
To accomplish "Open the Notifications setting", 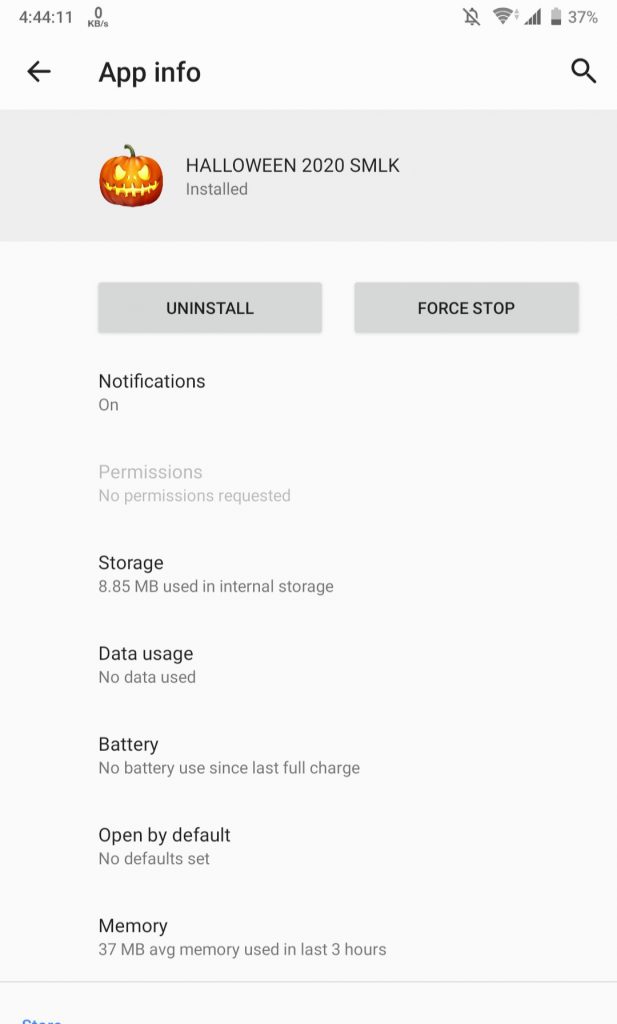I will pos(308,392).
